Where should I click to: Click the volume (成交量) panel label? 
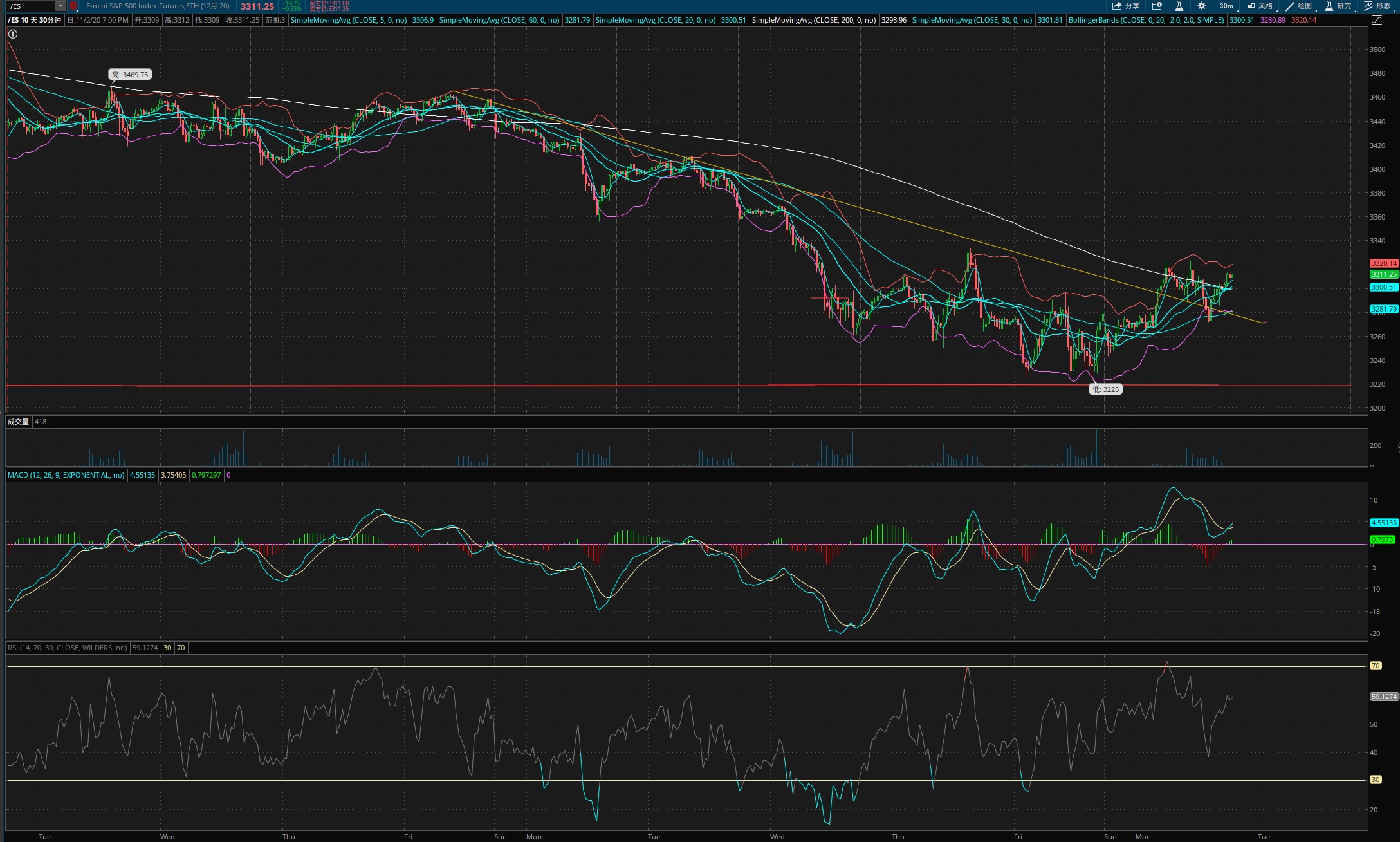18,422
